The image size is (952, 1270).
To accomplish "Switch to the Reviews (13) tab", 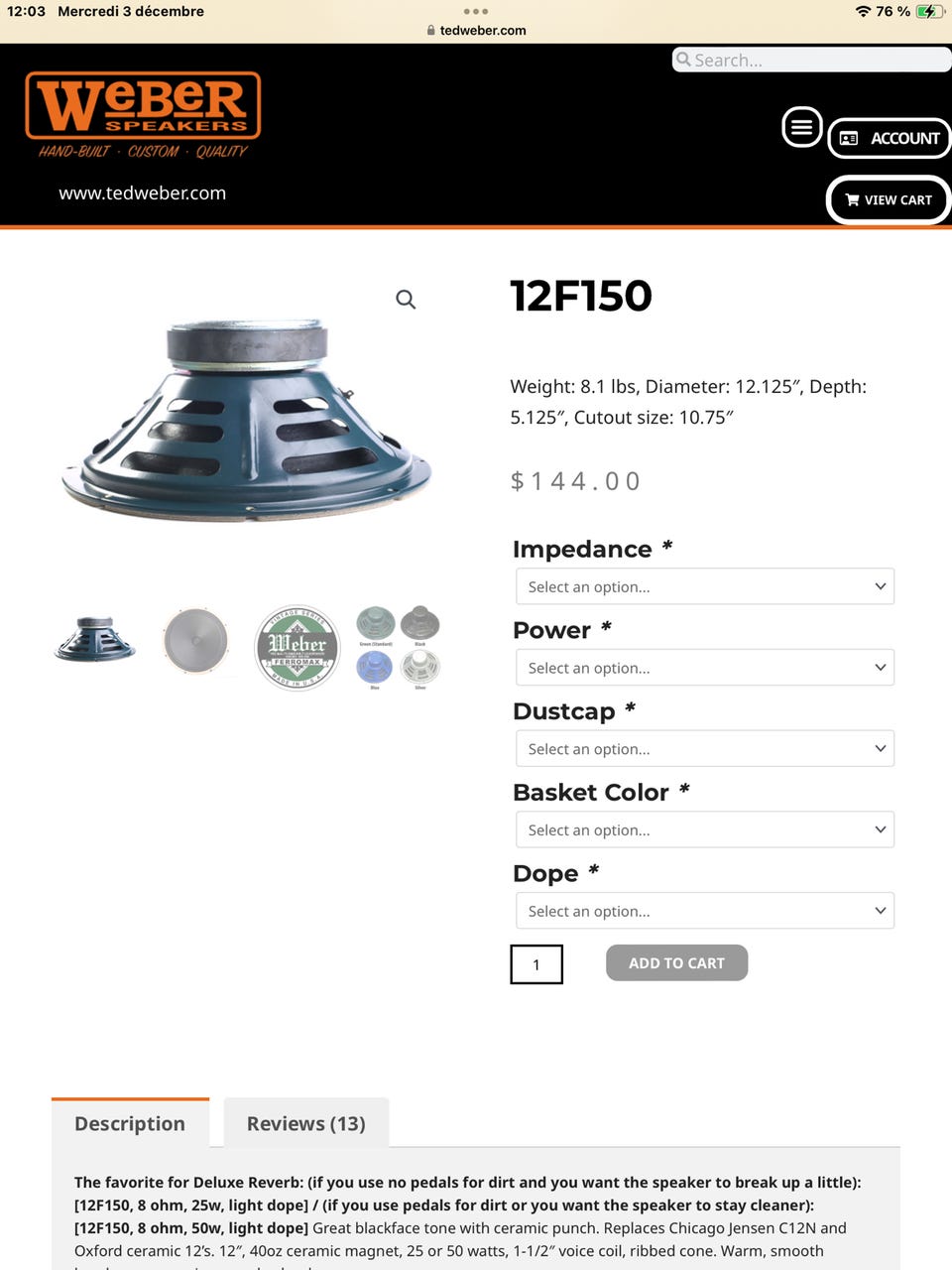I will point(306,1123).
